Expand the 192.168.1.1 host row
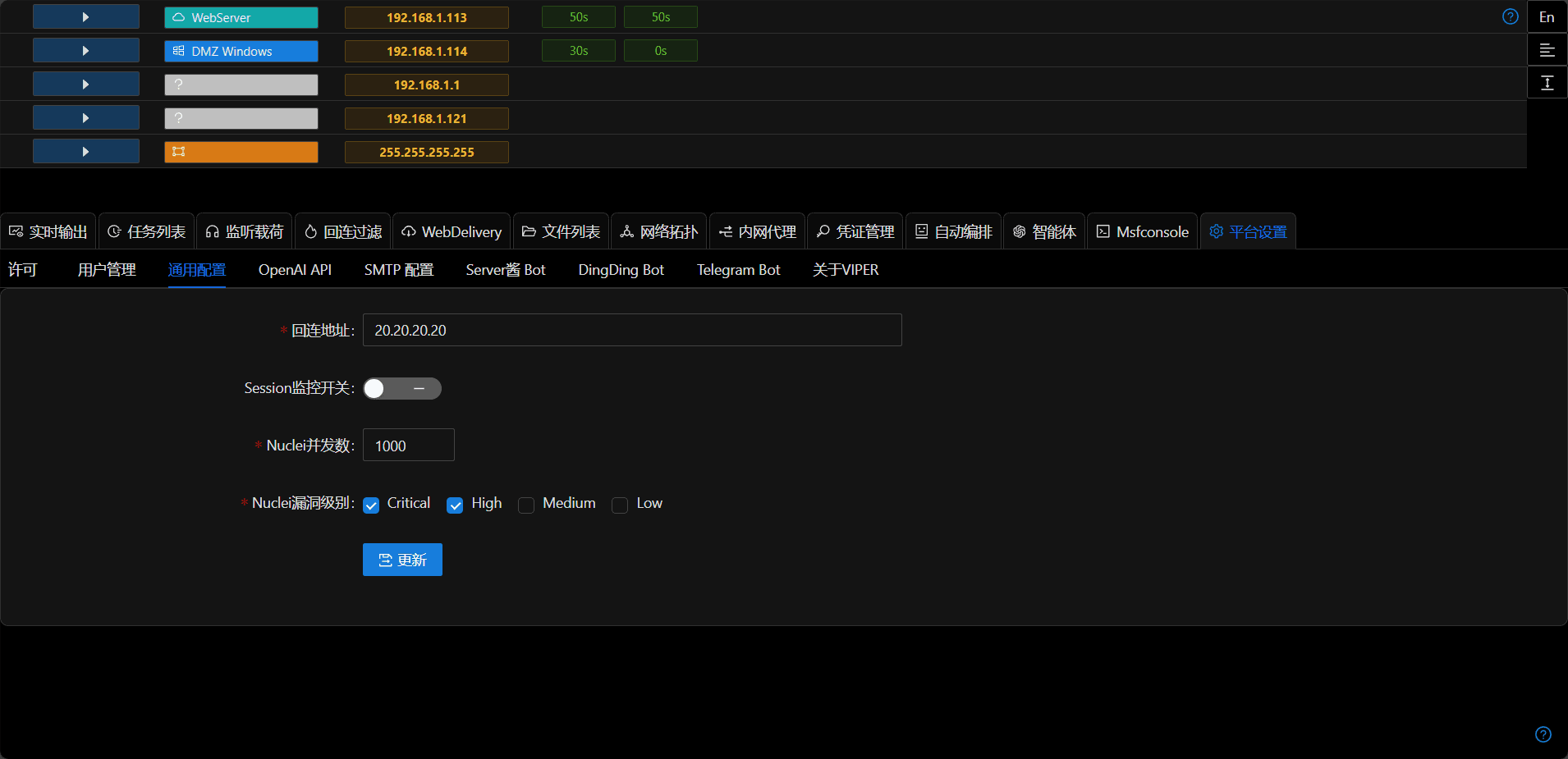 [x=85, y=85]
